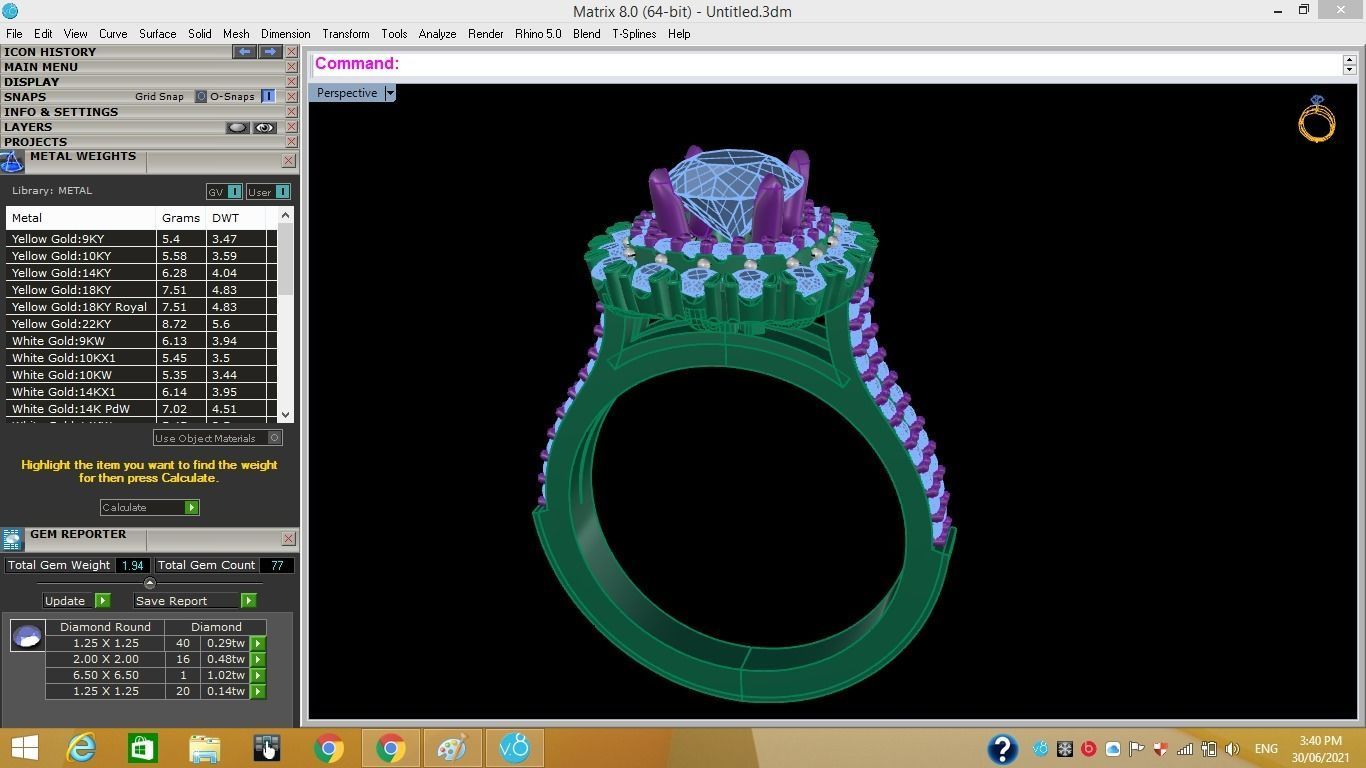The height and width of the screenshot is (768, 1366).
Task: Open the Perspective viewport dropdown arrow
Action: click(x=390, y=93)
